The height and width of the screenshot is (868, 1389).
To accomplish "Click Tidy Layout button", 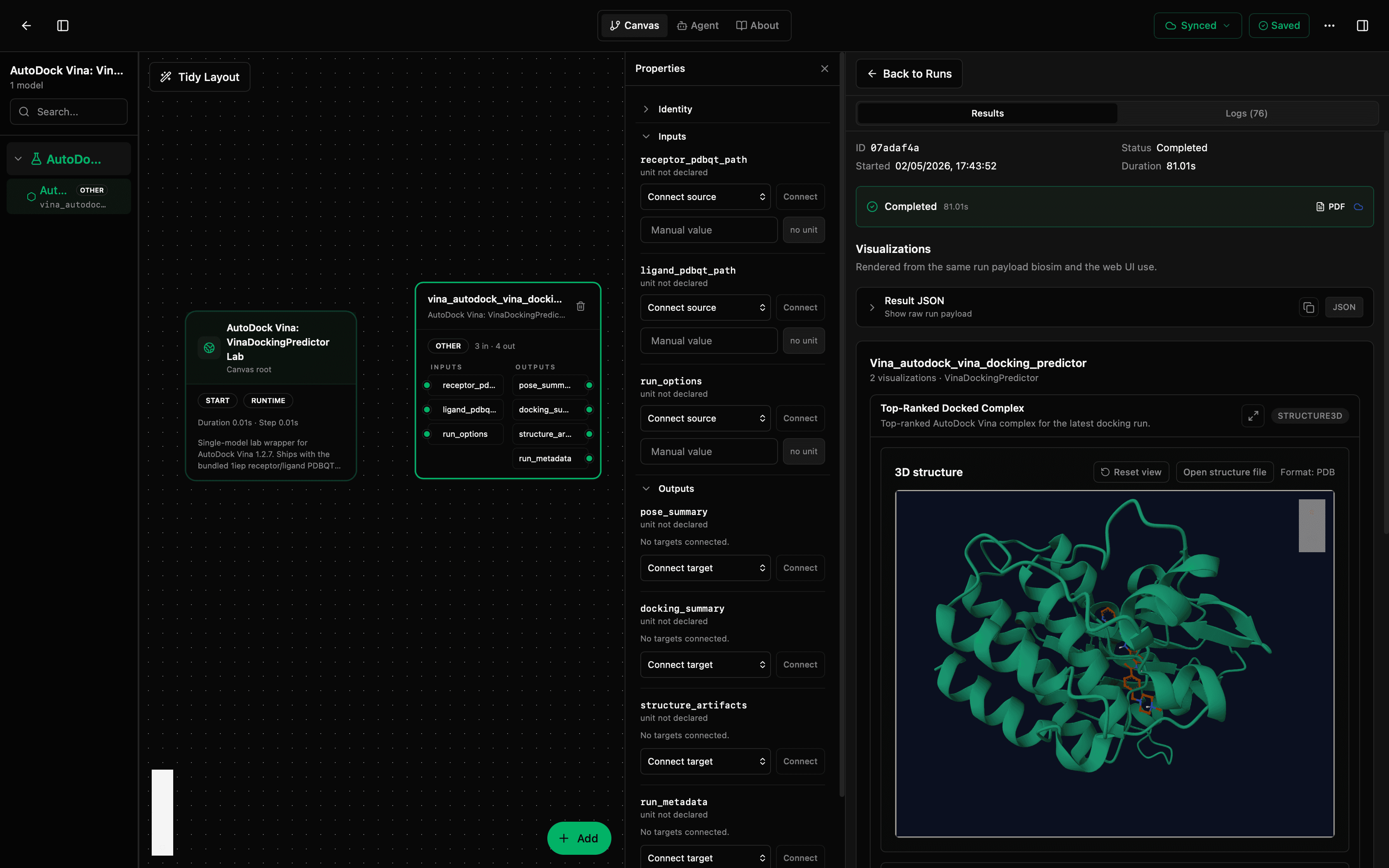I will tap(200, 77).
